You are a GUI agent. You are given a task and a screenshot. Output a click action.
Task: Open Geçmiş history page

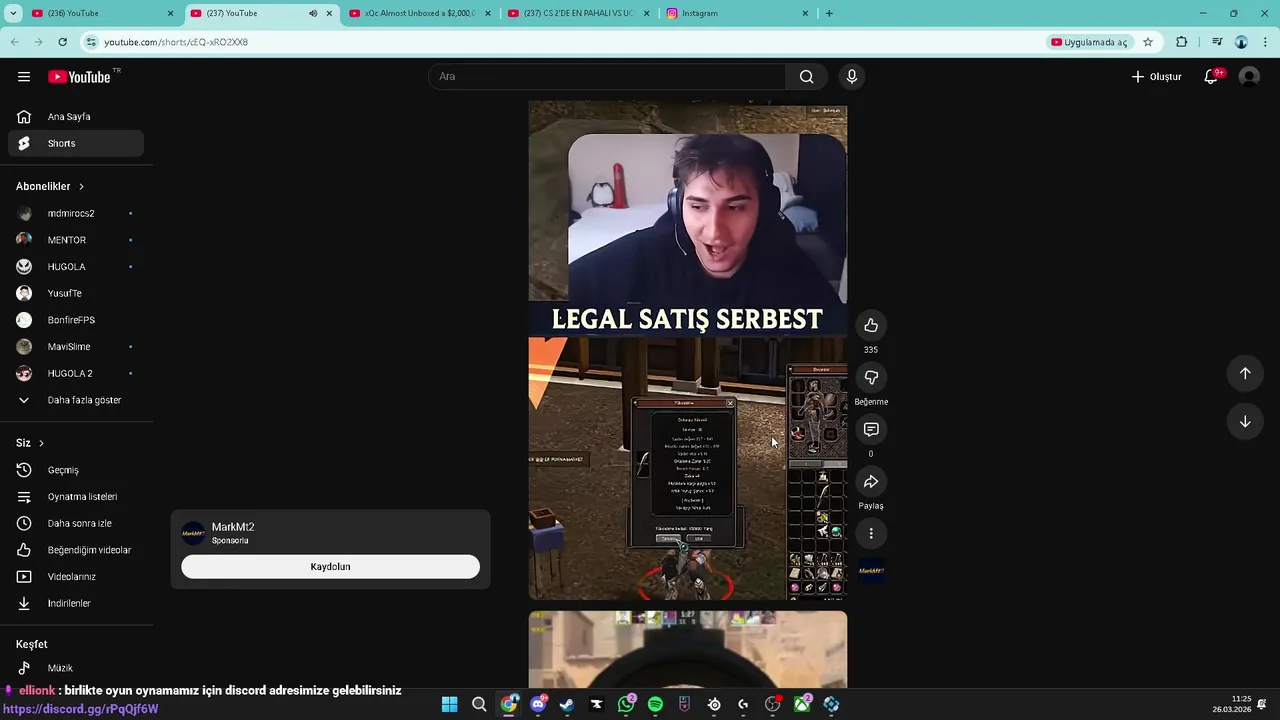click(x=76, y=470)
